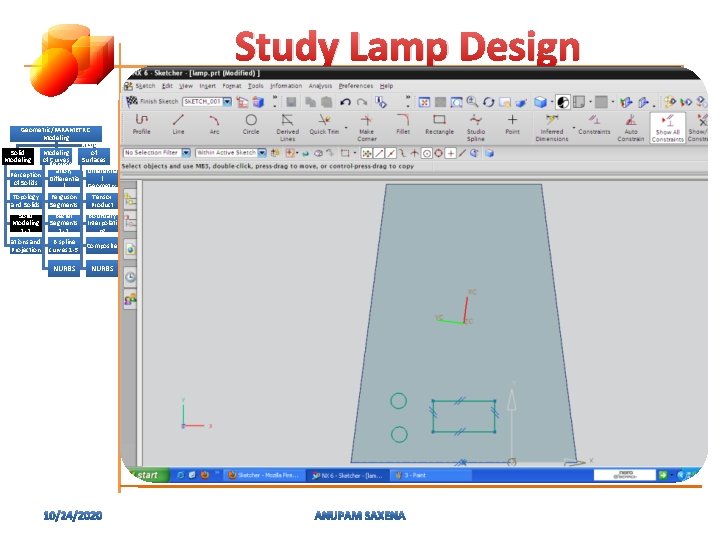Select the Arc tool
This screenshot has height=540, width=720.
pyautogui.click(x=214, y=124)
